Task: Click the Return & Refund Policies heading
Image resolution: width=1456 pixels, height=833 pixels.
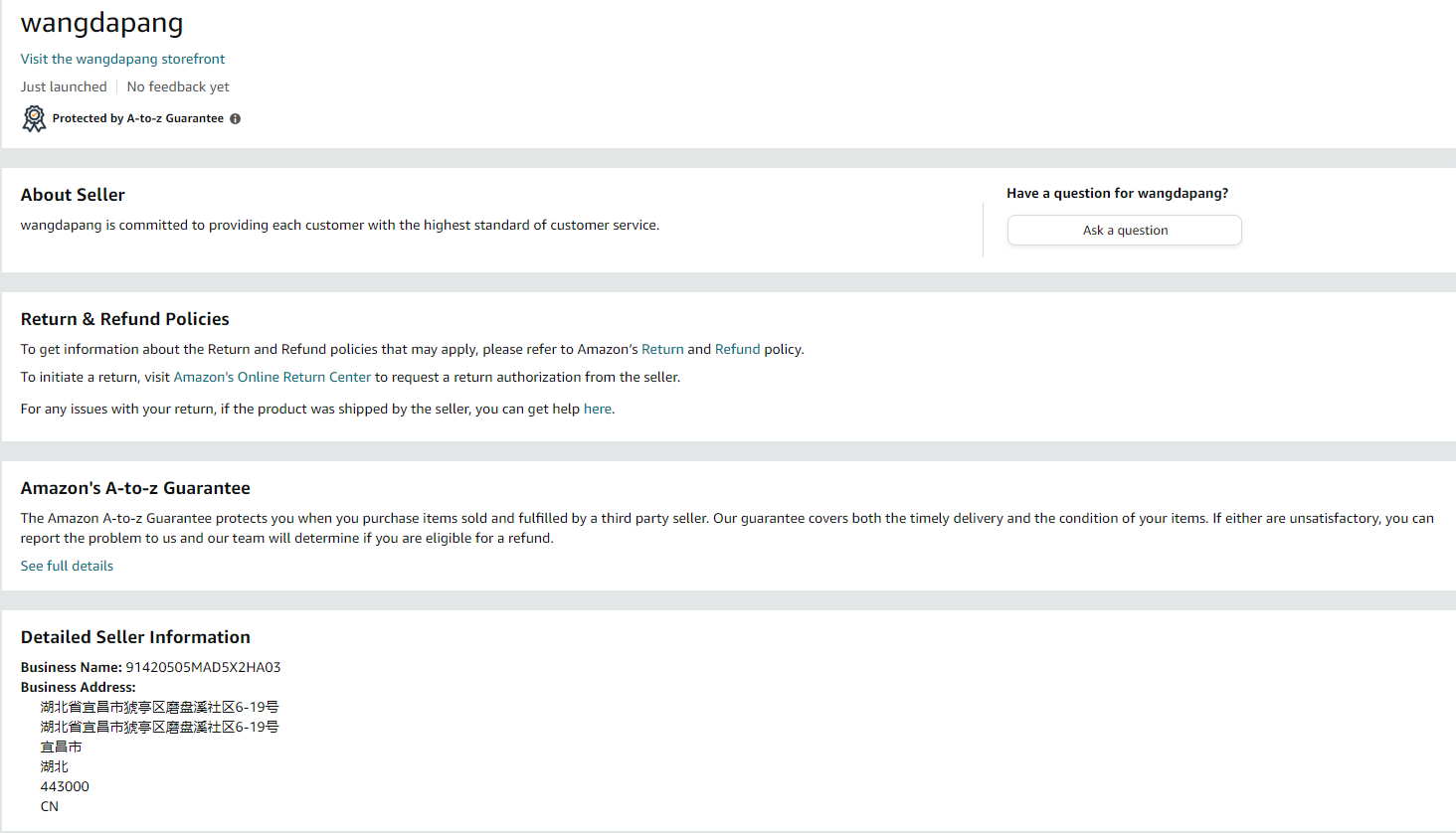Action: [124, 319]
